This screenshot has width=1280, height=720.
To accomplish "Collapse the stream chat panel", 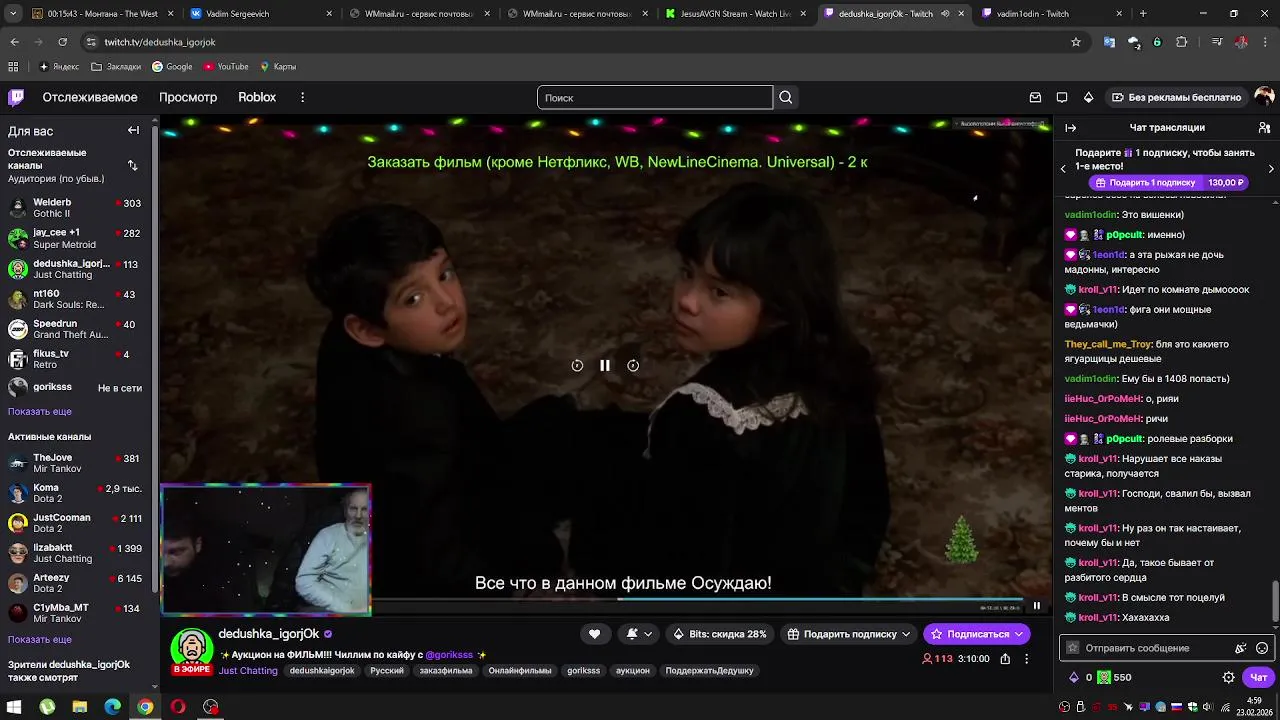I will coord(1070,128).
